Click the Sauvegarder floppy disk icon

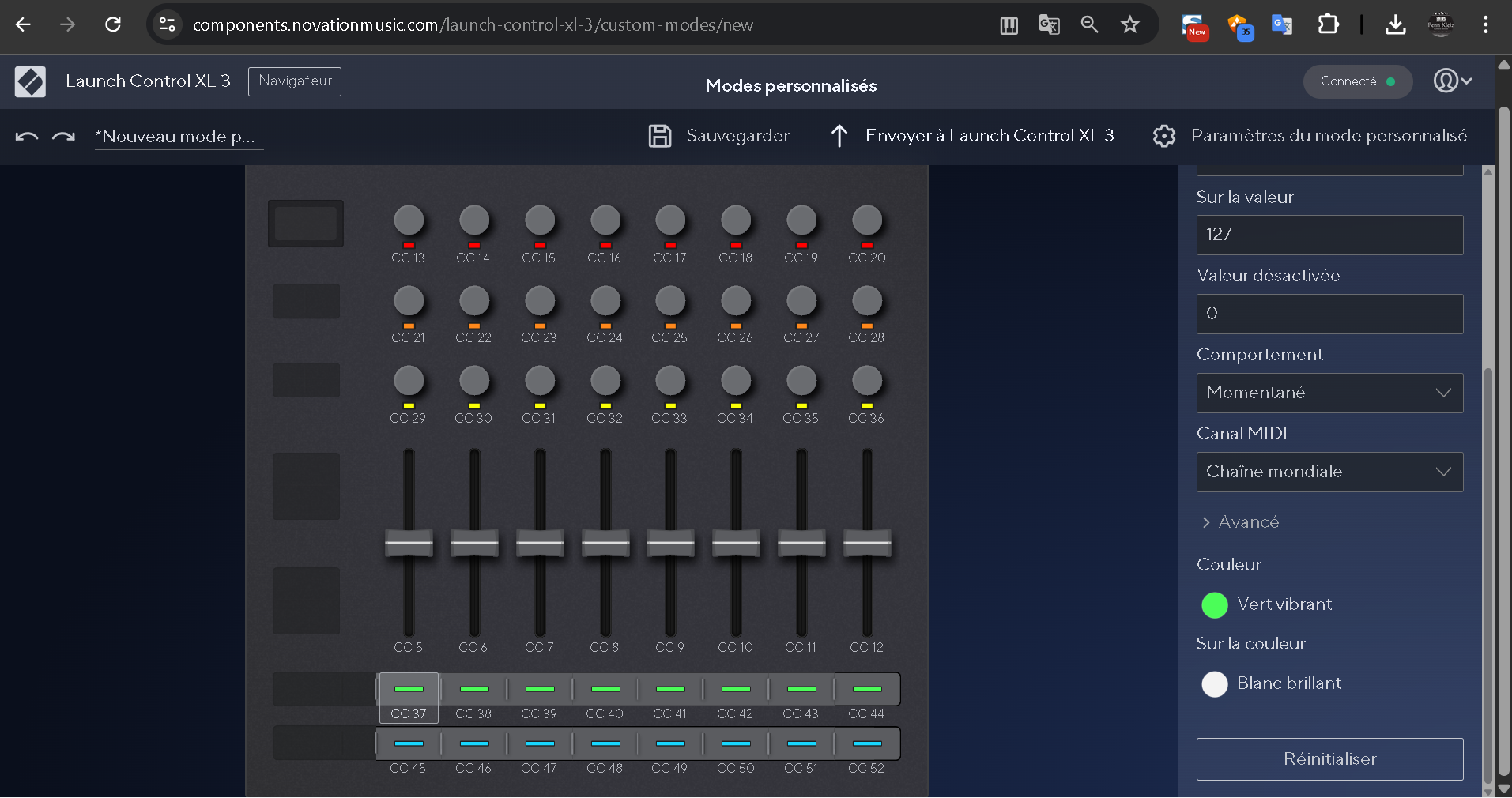[660, 136]
